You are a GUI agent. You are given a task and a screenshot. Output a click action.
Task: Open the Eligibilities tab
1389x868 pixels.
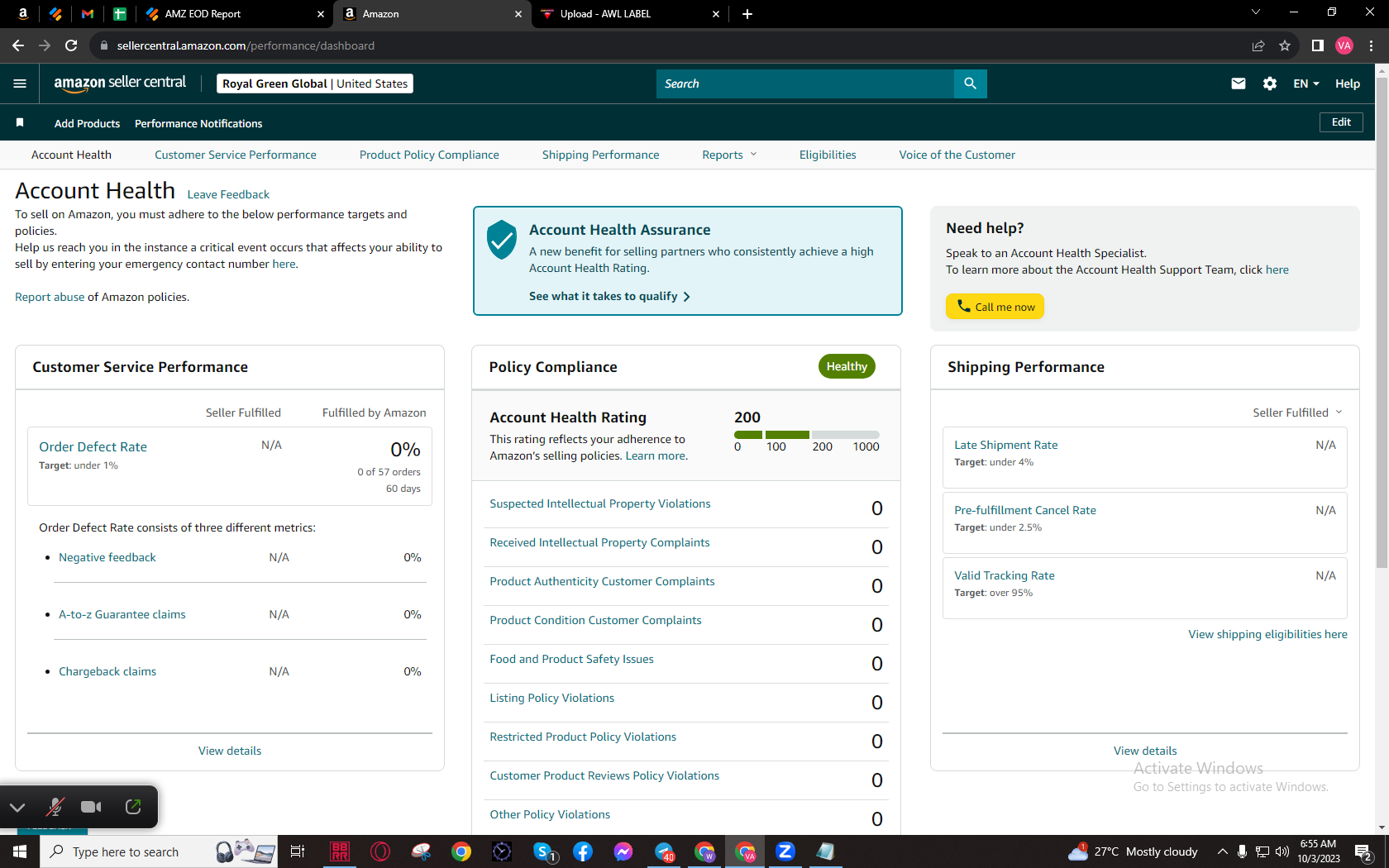coord(828,155)
